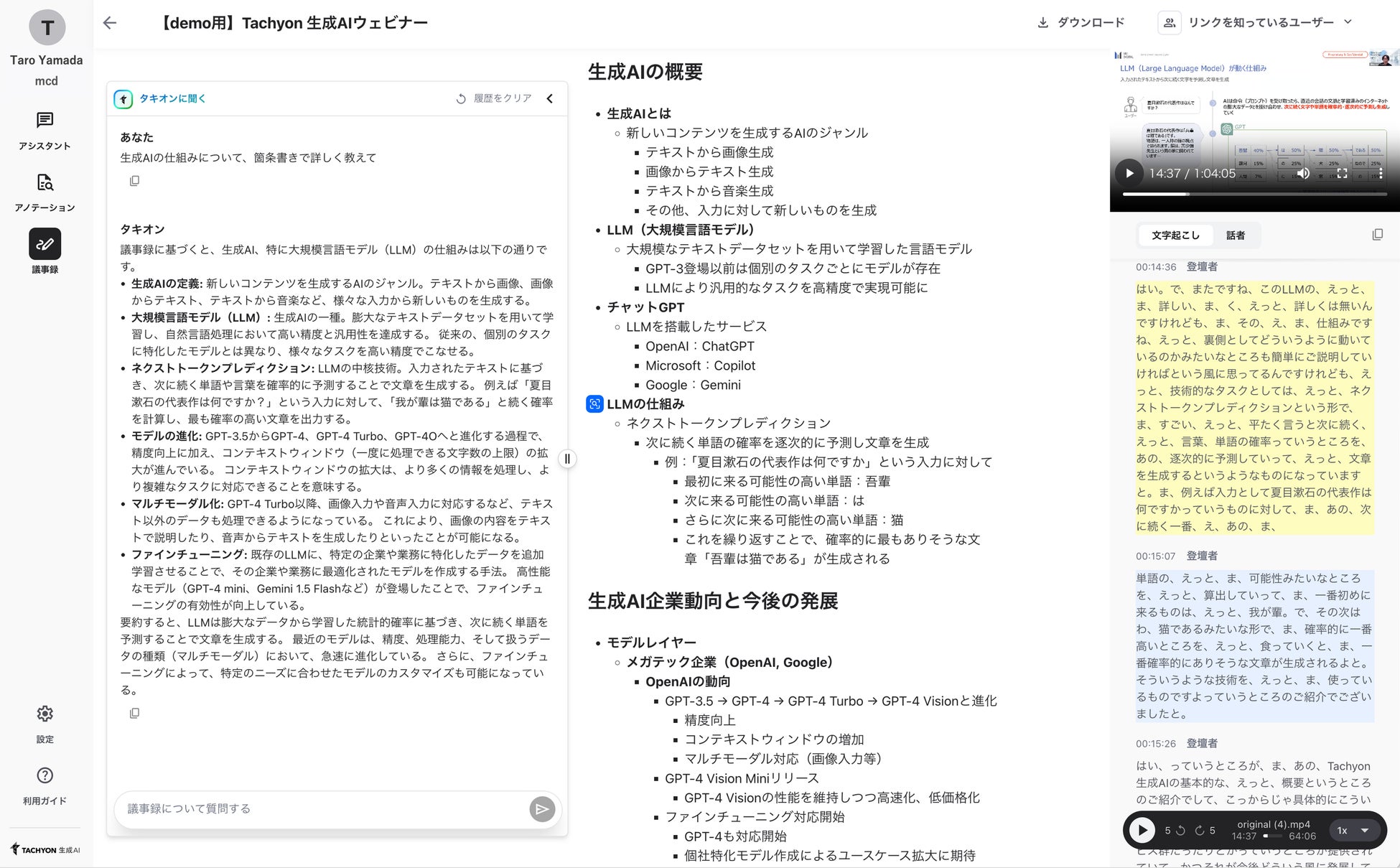Collapse the タキオンに聞く chat panel
The image size is (1400, 868).
point(550,99)
